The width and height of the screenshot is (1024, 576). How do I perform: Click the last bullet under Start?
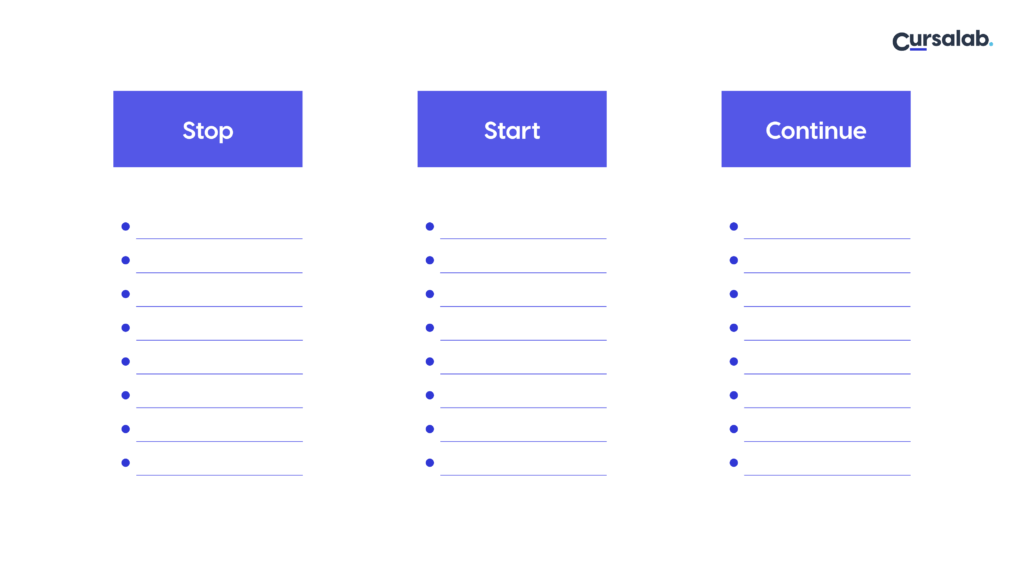pos(430,463)
